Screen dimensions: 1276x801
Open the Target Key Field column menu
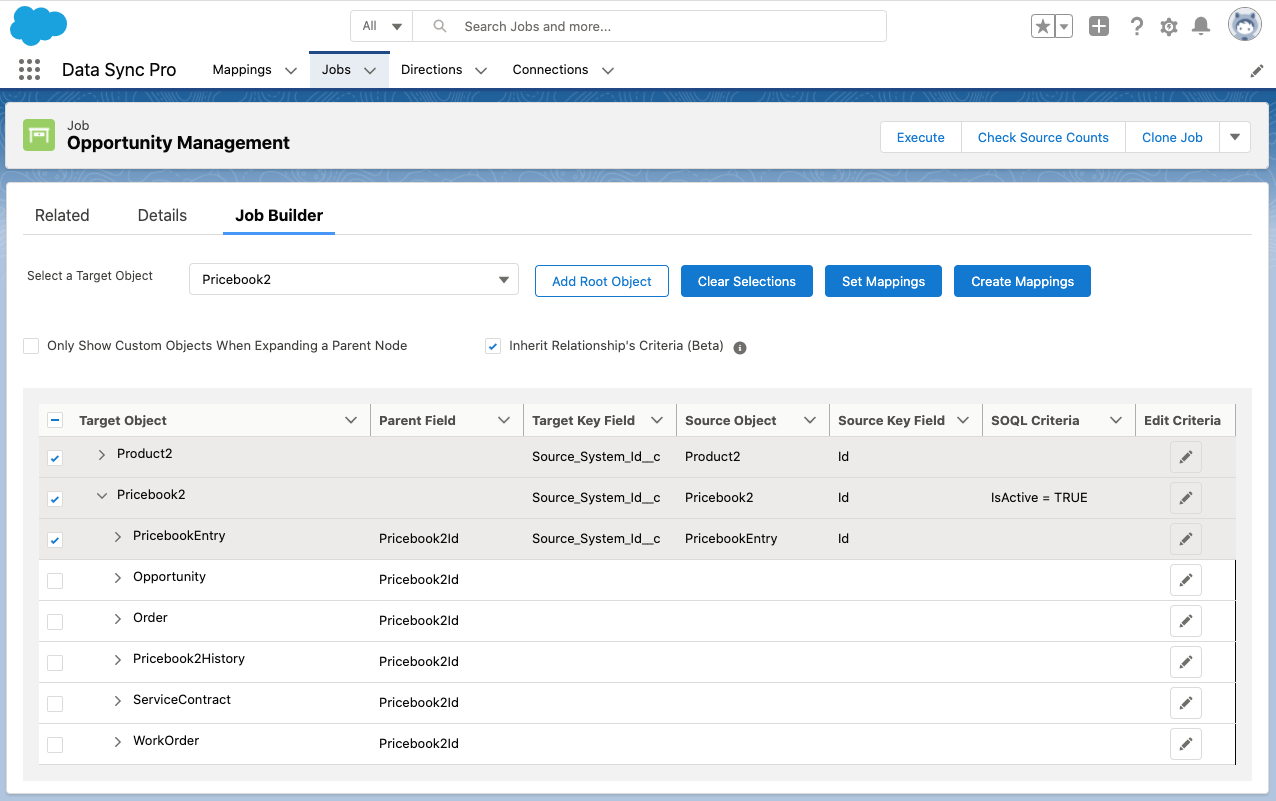pyautogui.click(x=657, y=421)
